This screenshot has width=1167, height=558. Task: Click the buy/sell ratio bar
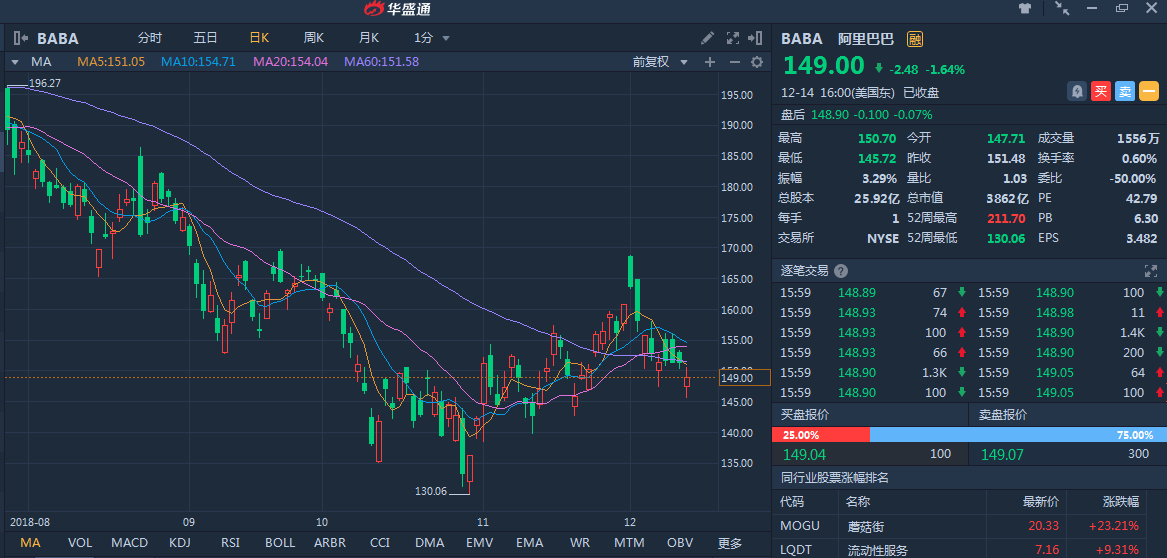point(969,435)
